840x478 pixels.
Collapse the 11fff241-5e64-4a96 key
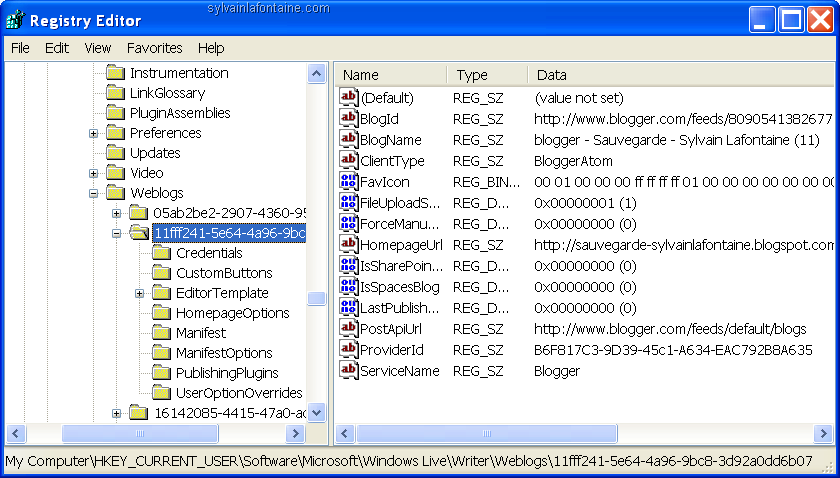pyautogui.click(x=116, y=233)
